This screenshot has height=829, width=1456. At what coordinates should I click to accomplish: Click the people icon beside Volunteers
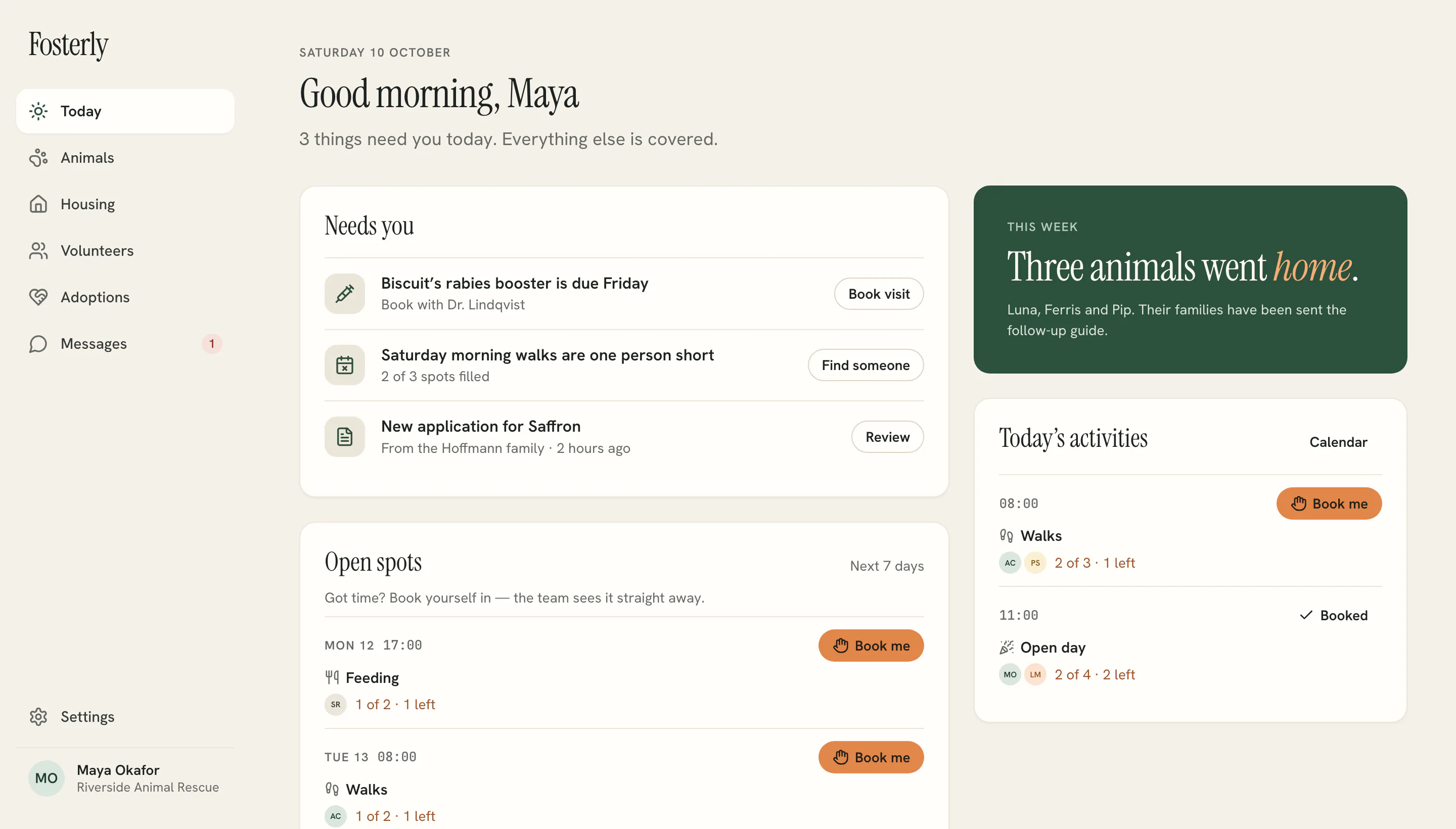click(38, 251)
